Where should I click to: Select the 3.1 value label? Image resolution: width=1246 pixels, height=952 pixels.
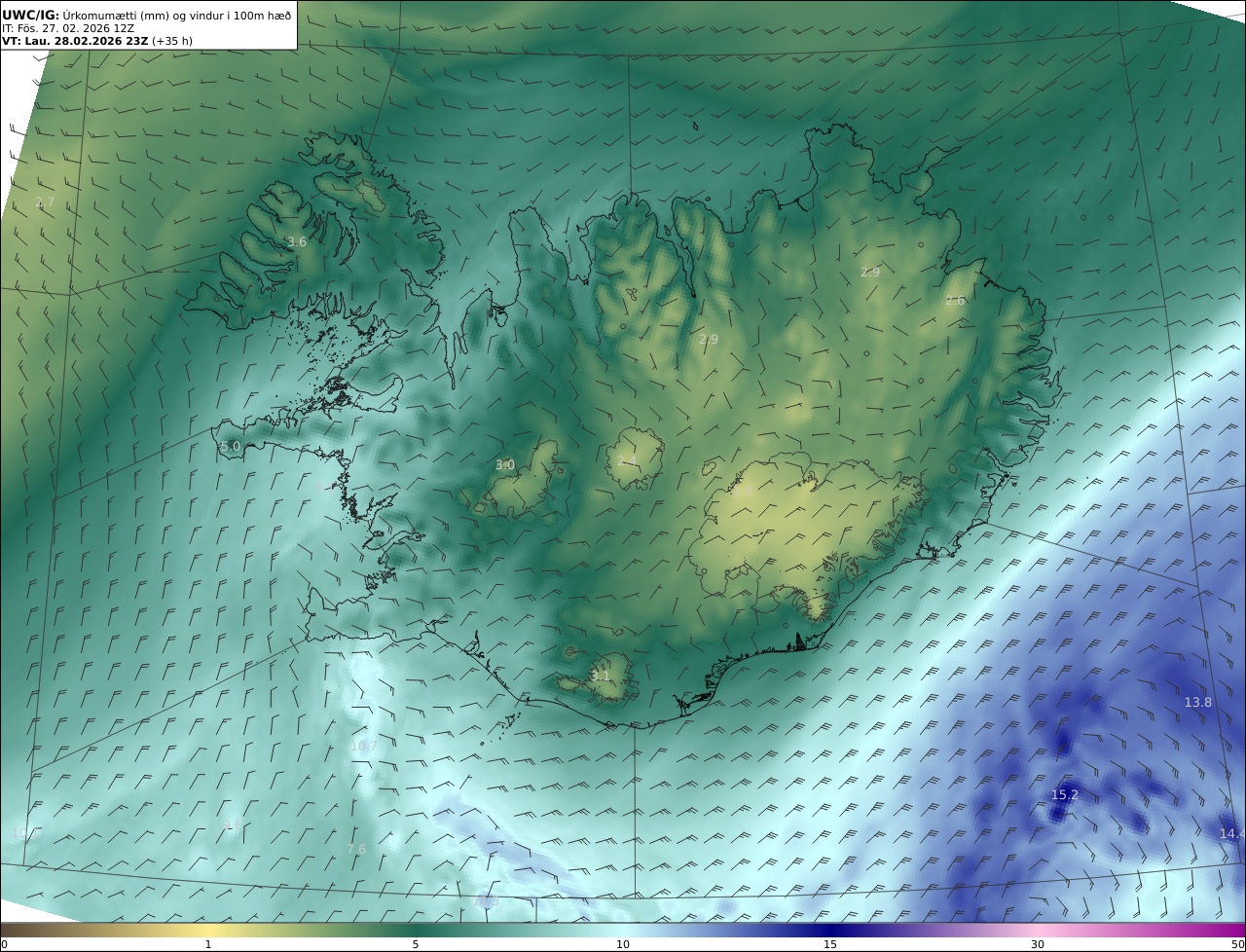click(x=601, y=676)
